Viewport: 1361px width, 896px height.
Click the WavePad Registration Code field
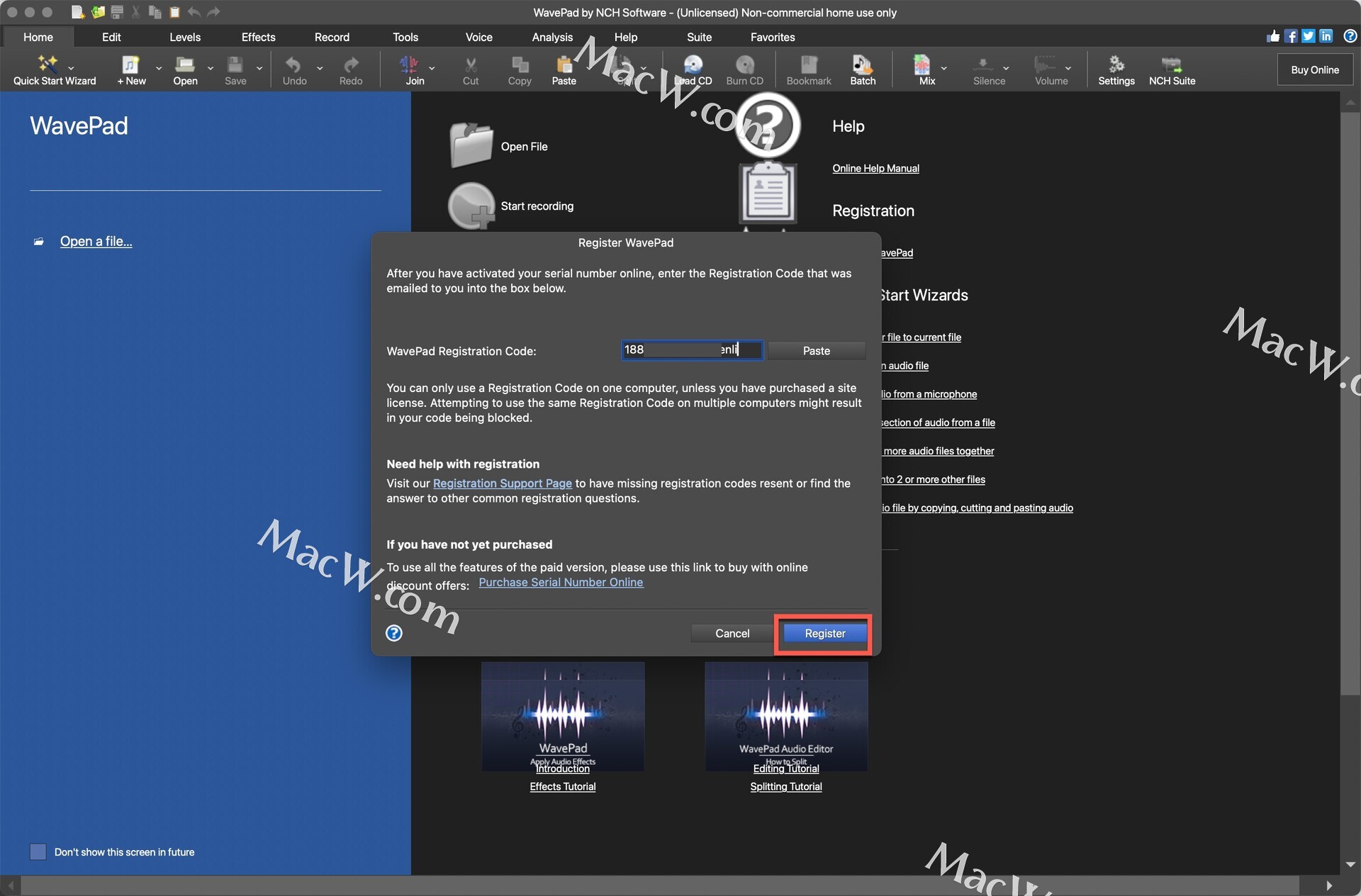coord(691,350)
